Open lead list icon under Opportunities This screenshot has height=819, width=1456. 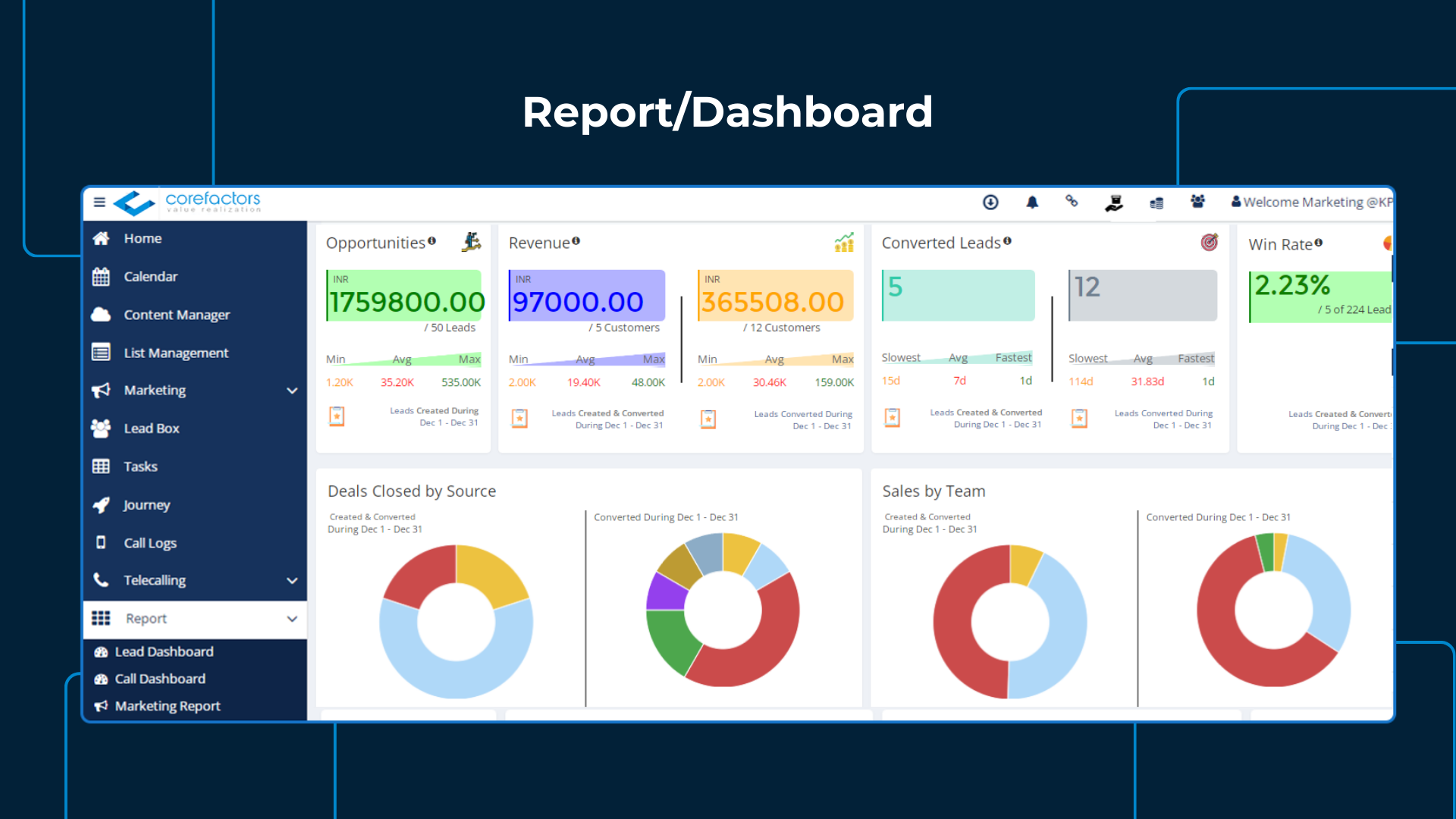tap(337, 416)
